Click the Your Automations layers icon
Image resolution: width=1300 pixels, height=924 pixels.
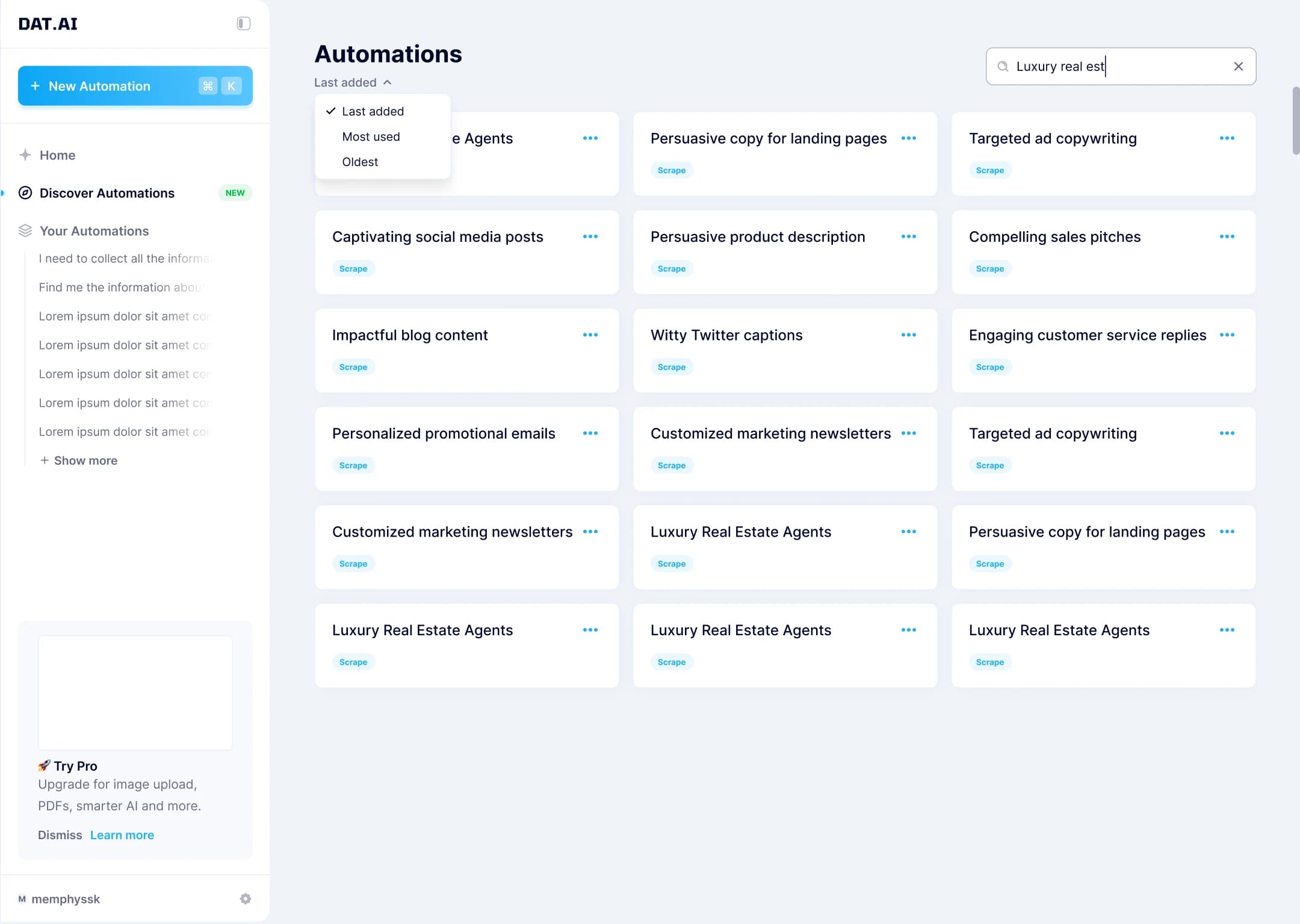click(25, 231)
